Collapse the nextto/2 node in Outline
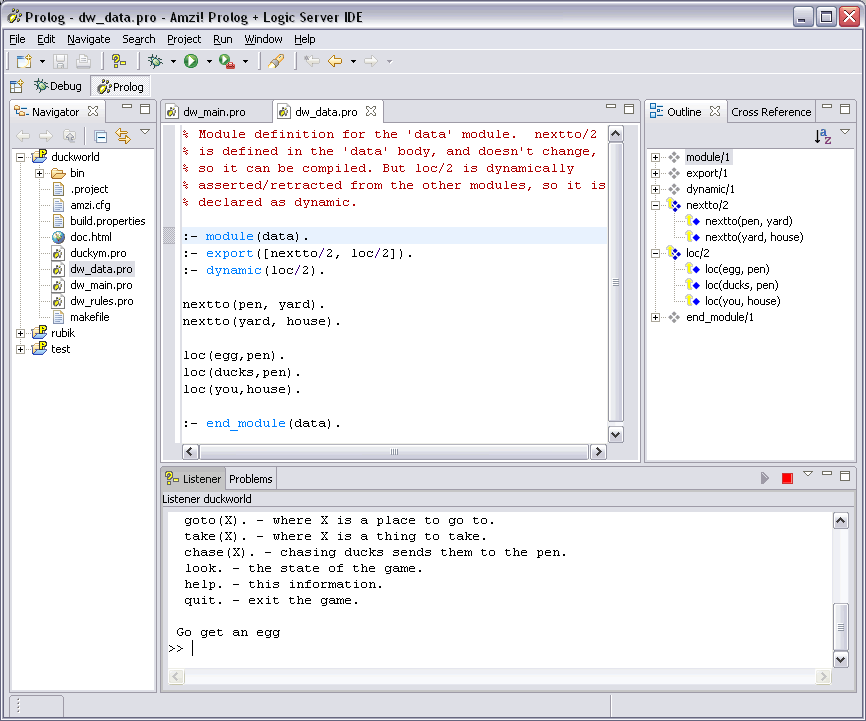The height and width of the screenshot is (721, 866). pos(656,205)
